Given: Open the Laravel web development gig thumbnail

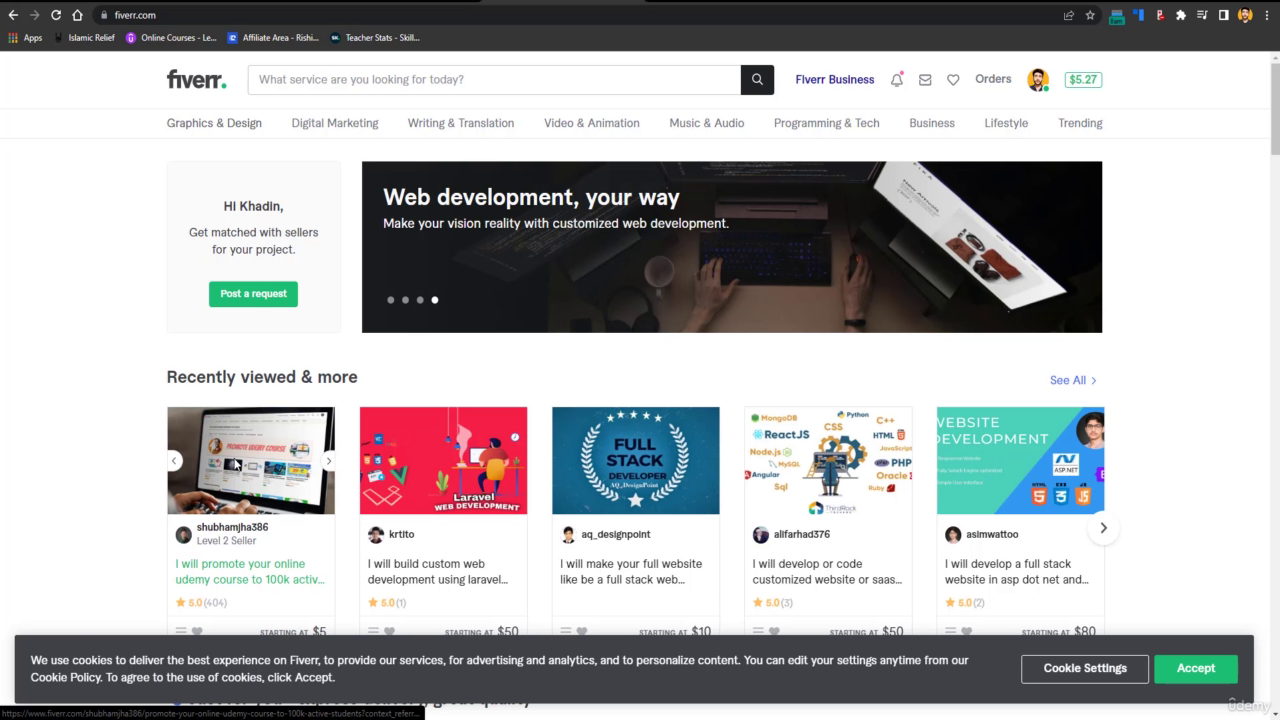Looking at the screenshot, I should 443,460.
